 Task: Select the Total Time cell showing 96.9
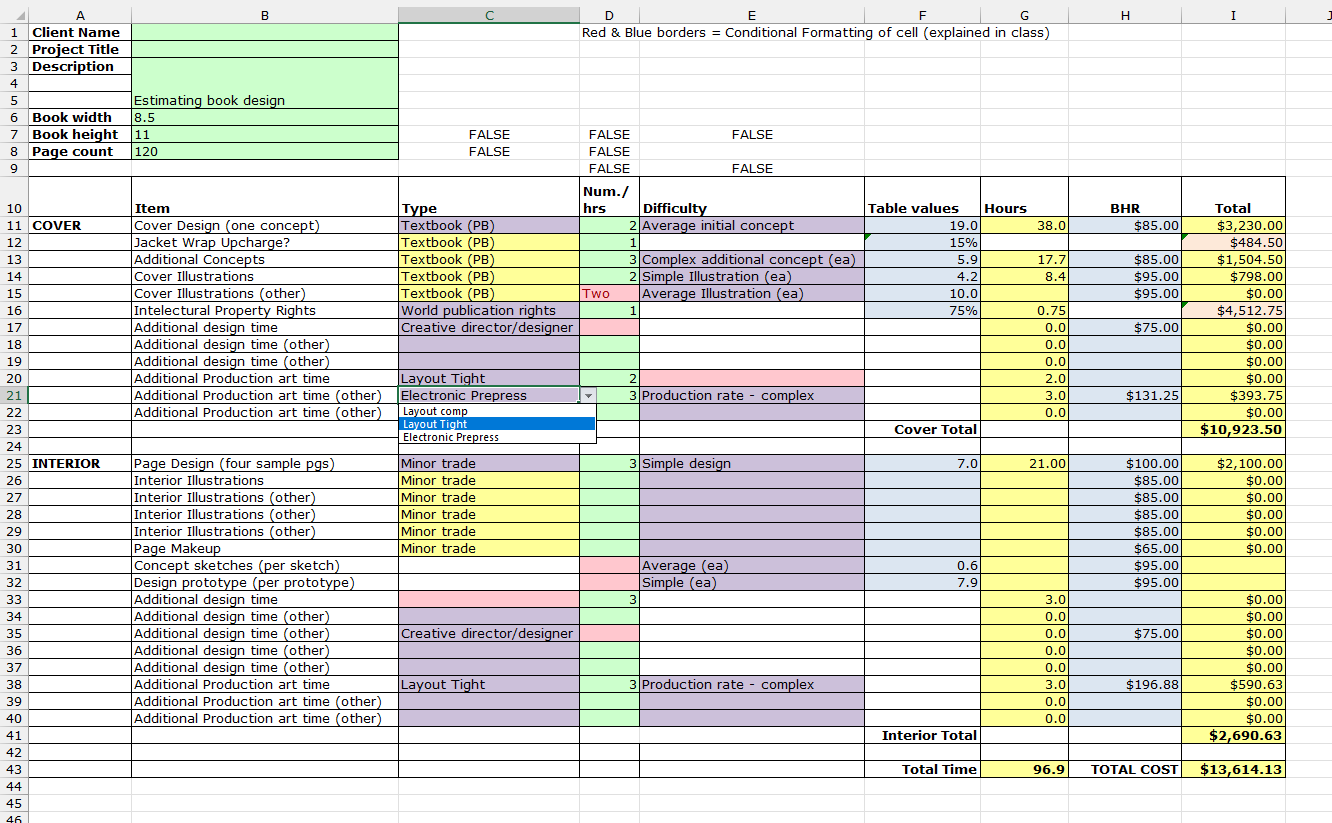pyautogui.click(x=1024, y=769)
